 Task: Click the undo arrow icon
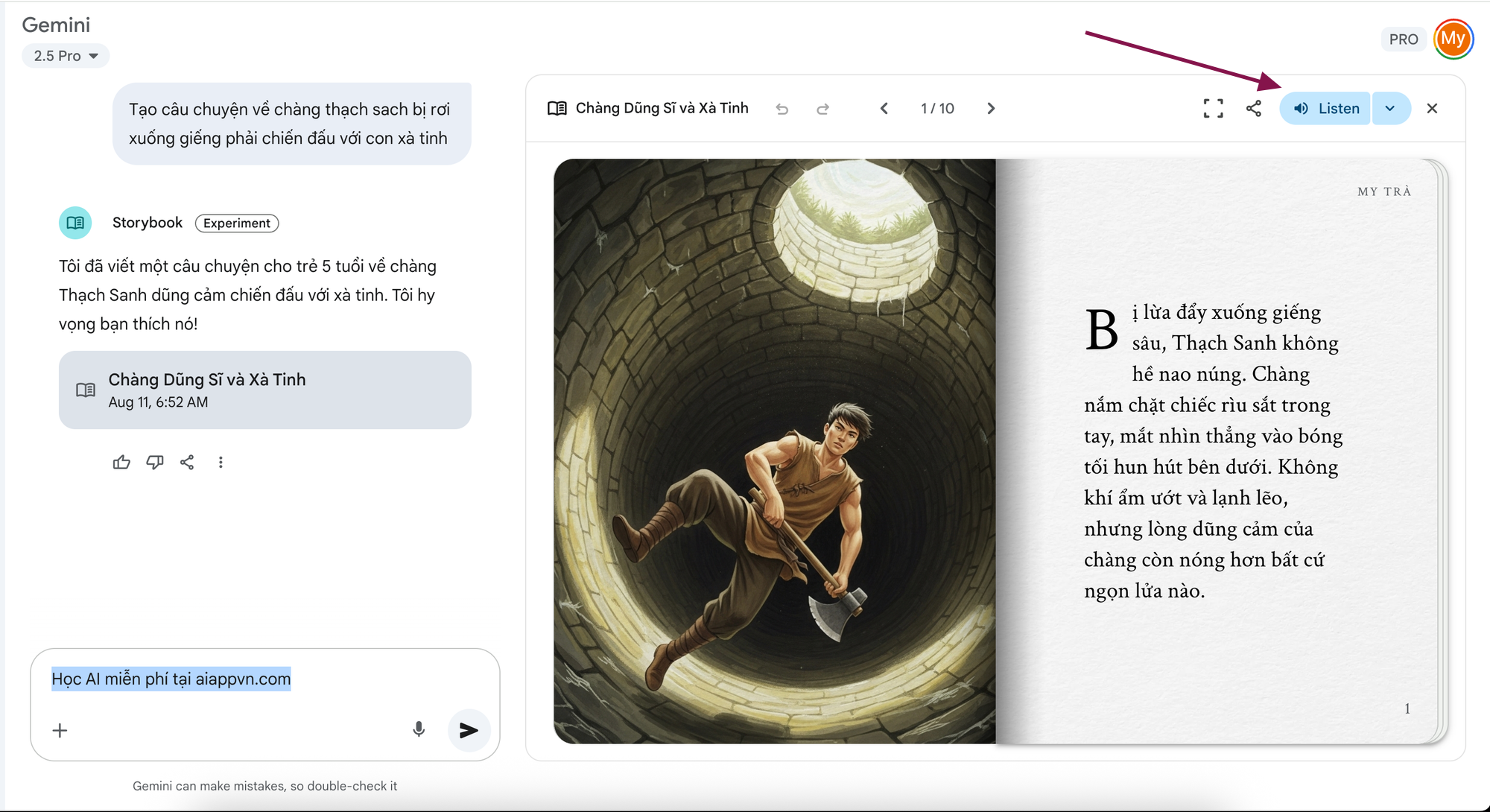[782, 110]
